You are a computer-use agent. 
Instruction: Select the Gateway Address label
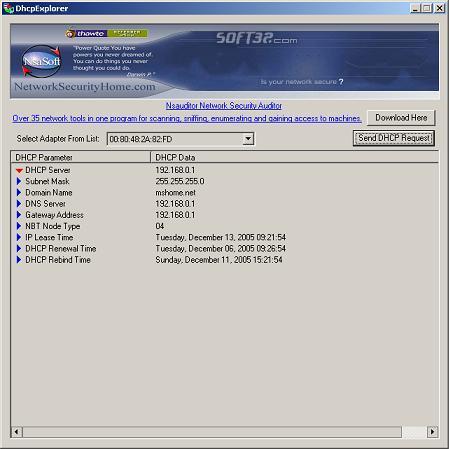click(x=54, y=215)
